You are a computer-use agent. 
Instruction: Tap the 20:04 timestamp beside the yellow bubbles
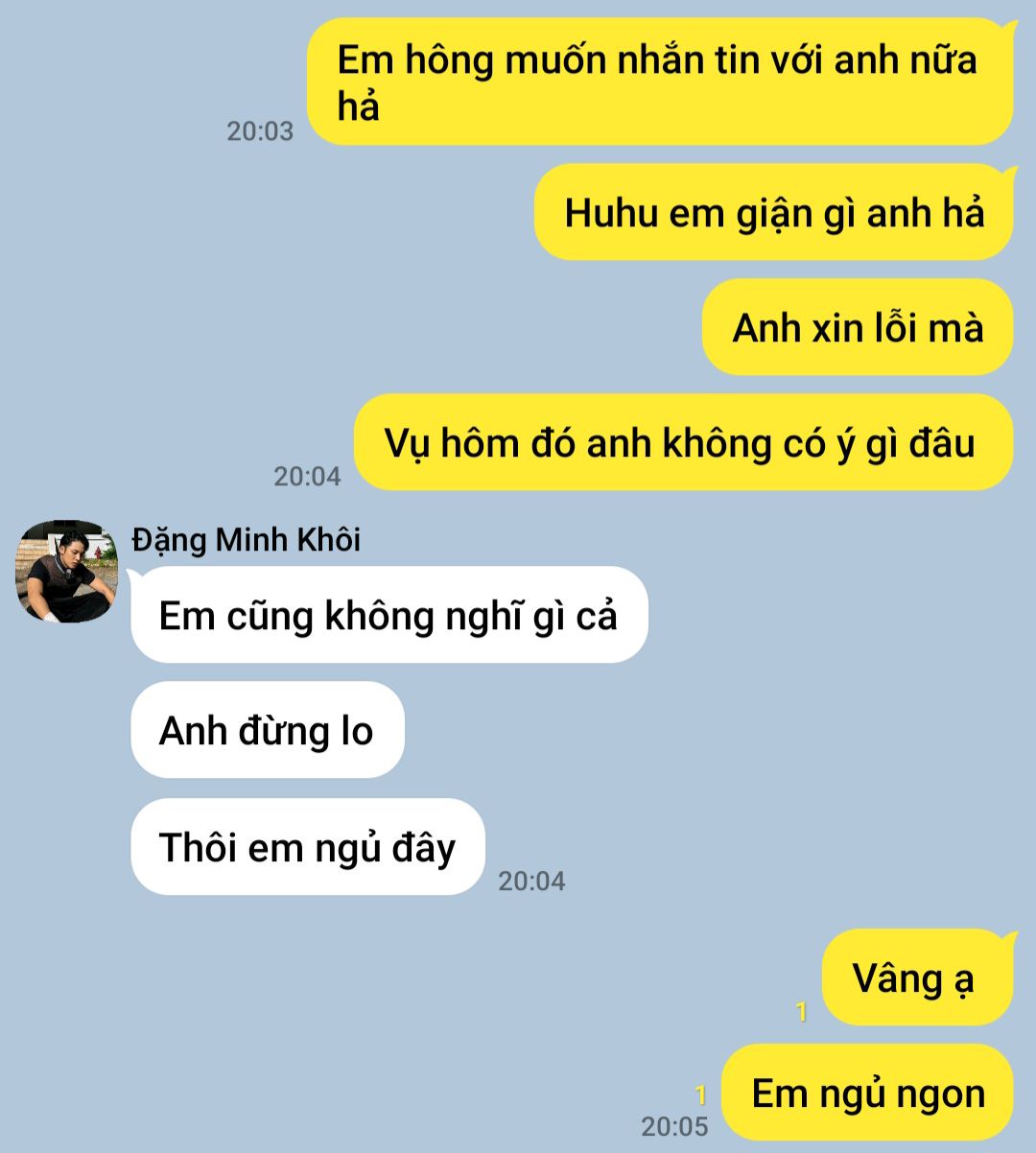point(307,476)
